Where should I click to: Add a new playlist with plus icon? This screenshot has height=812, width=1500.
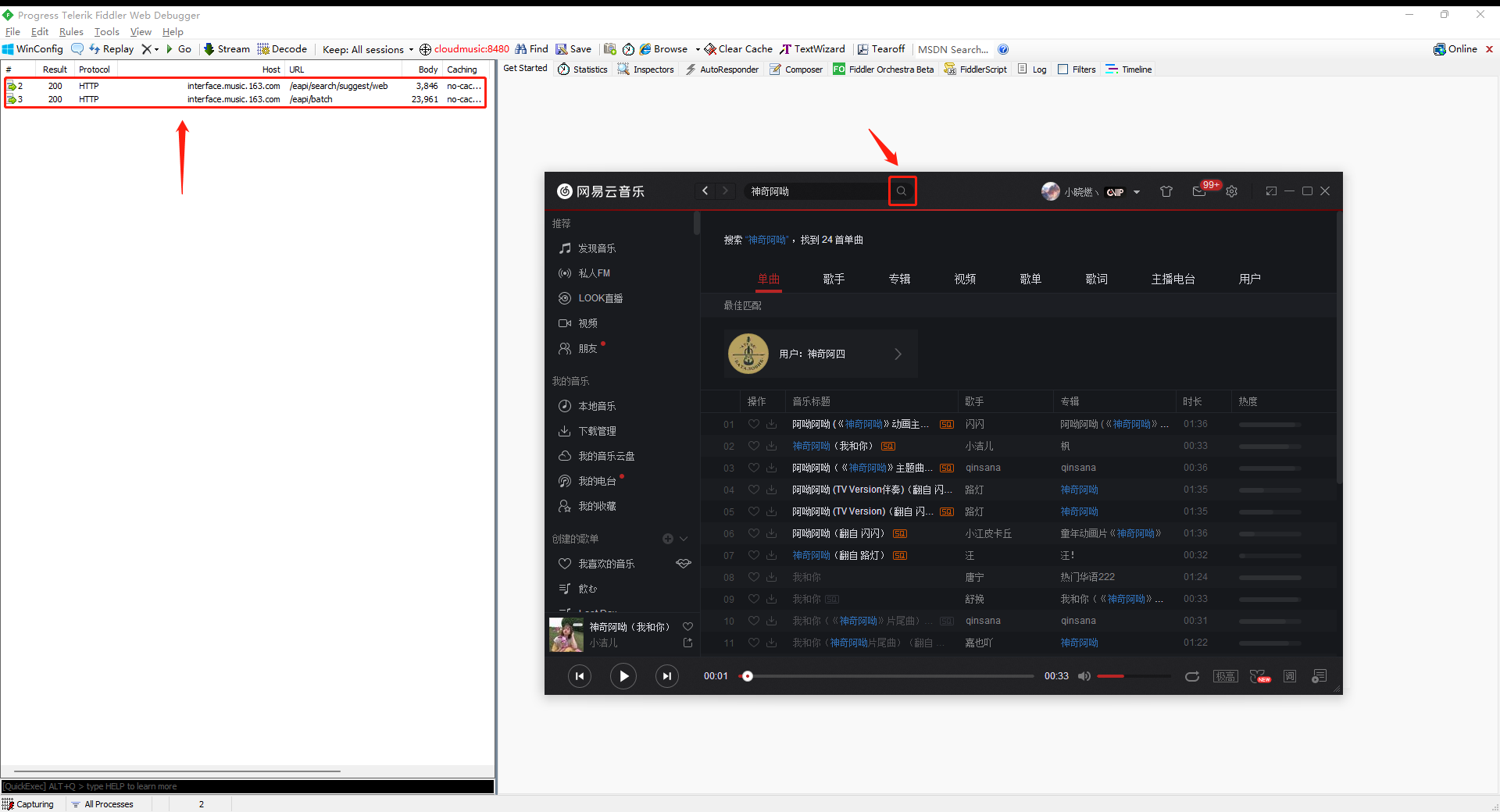coord(668,539)
